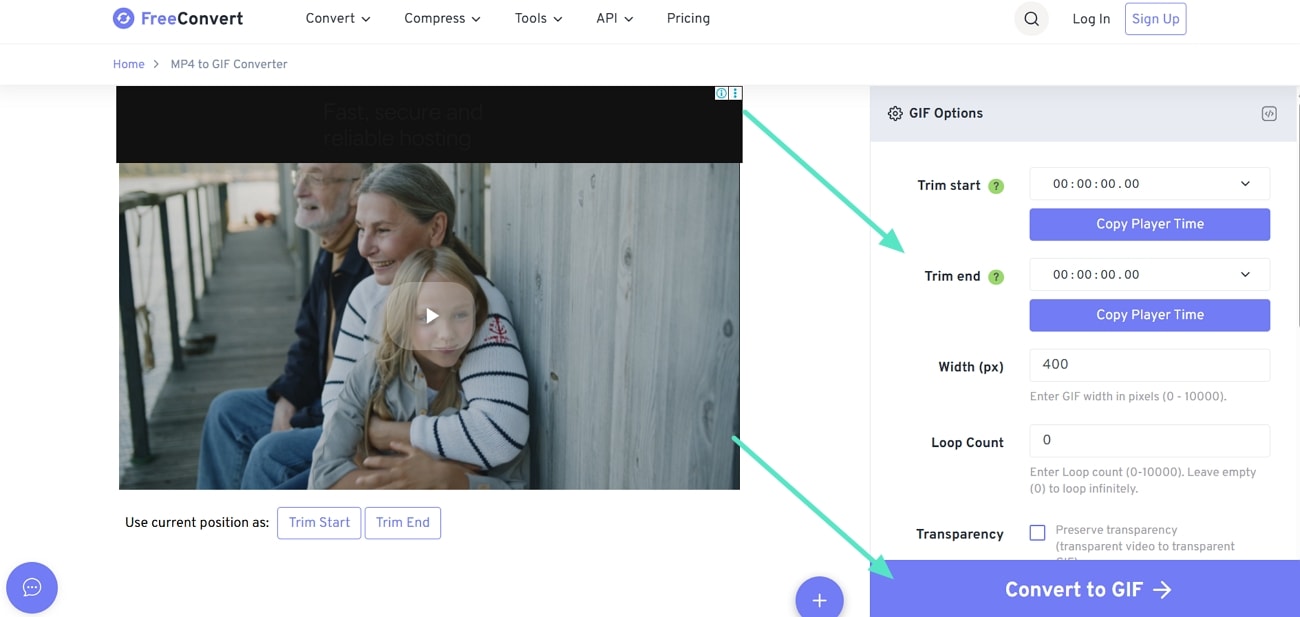
Task: Click the GIF Options gear icon
Action: pos(895,113)
